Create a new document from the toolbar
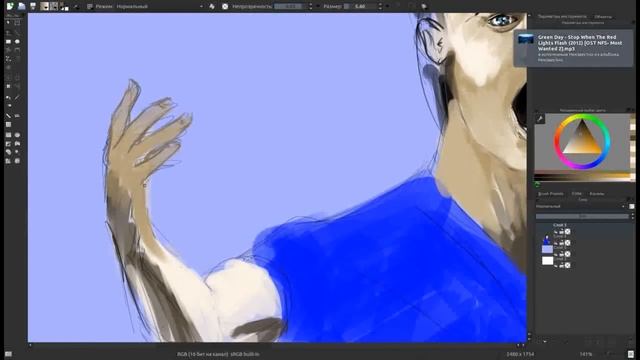The height and width of the screenshot is (360, 640). click(x=10, y=6)
